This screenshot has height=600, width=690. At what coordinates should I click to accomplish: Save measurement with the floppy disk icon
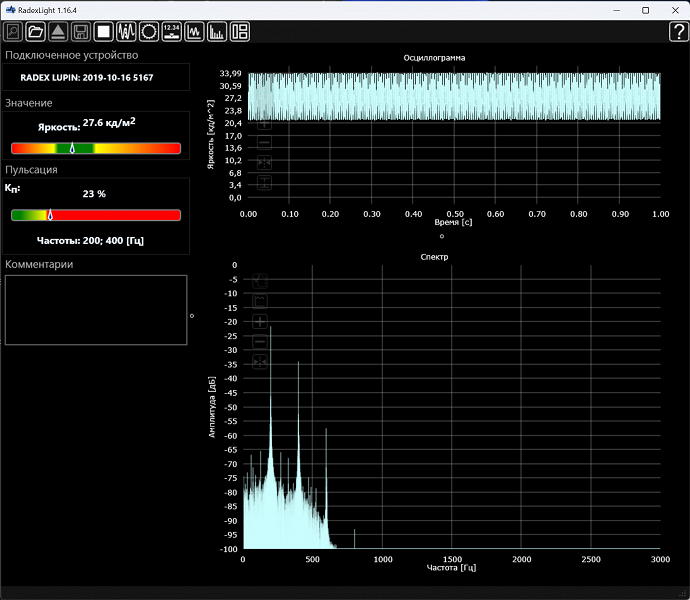[x=80, y=31]
